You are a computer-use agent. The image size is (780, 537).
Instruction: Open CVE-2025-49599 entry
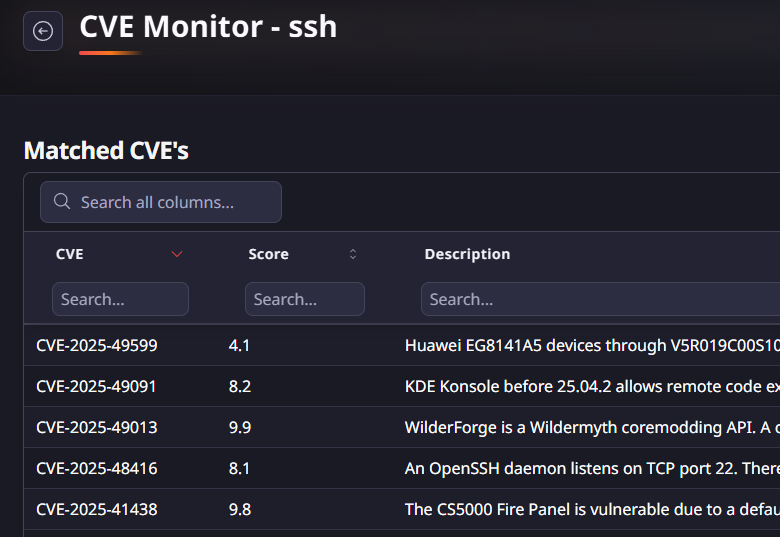tap(97, 345)
